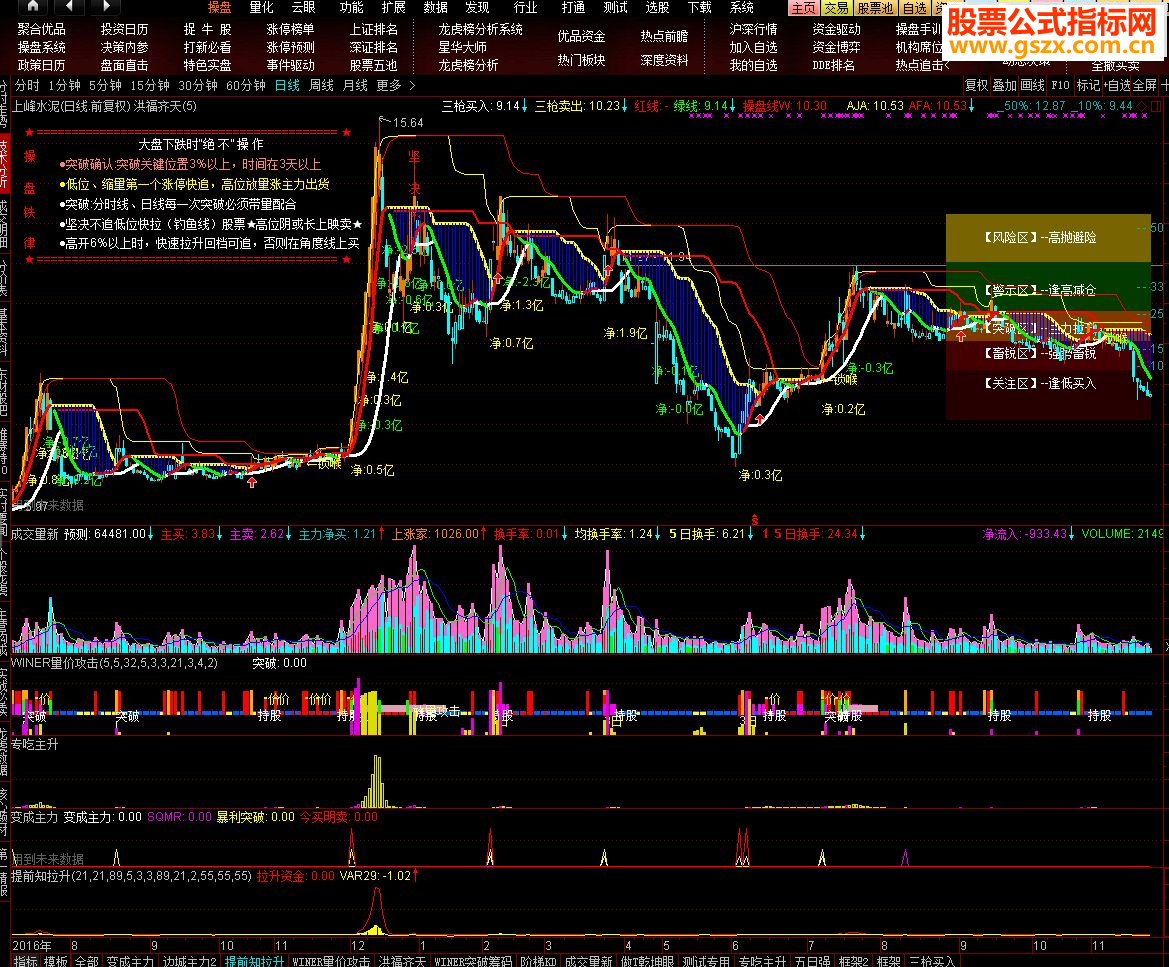This screenshot has height=967, width=1169.
Task: Select the WINER量价攻击 indicator tab
Action: point(331,961)
